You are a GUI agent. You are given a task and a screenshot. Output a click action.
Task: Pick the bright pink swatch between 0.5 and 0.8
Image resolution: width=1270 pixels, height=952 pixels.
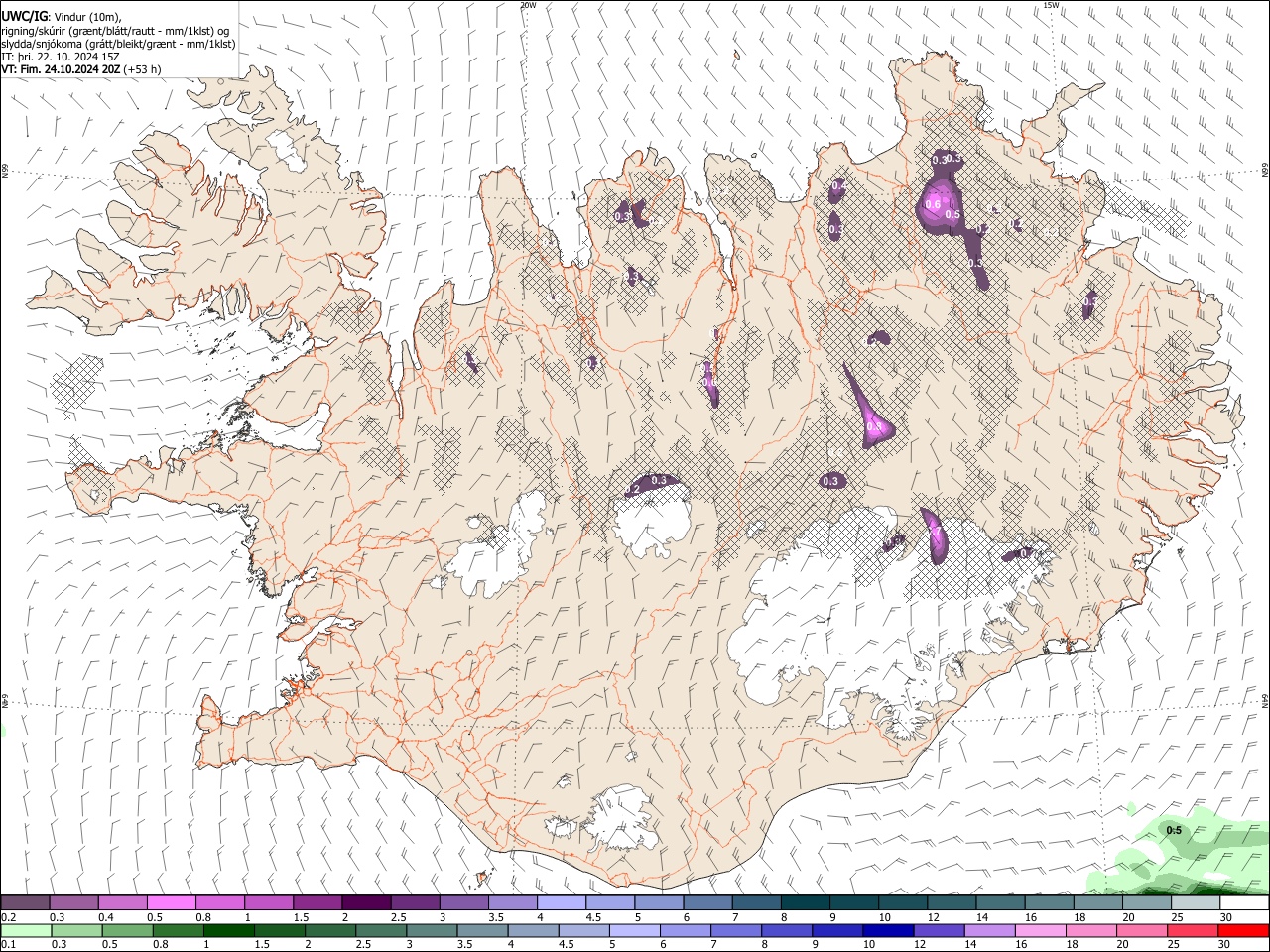(171, 902)
